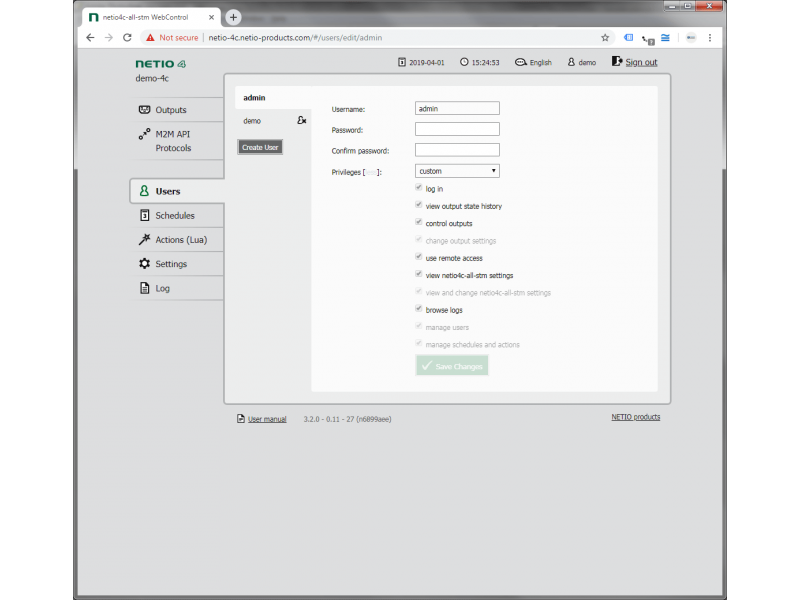Click the Save Changes button
The width and height of the screenshot is (800, 600).
click(x=452, y=366)
